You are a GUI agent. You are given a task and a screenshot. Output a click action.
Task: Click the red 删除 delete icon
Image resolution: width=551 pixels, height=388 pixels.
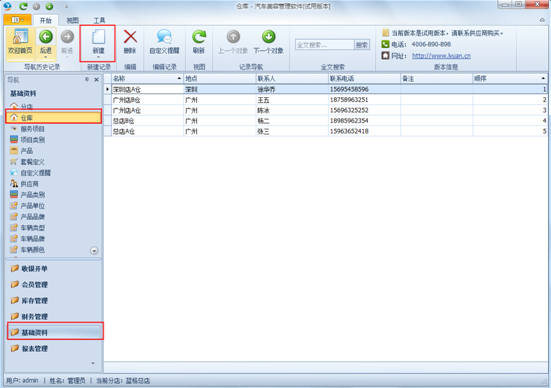[x=130, y=37]
